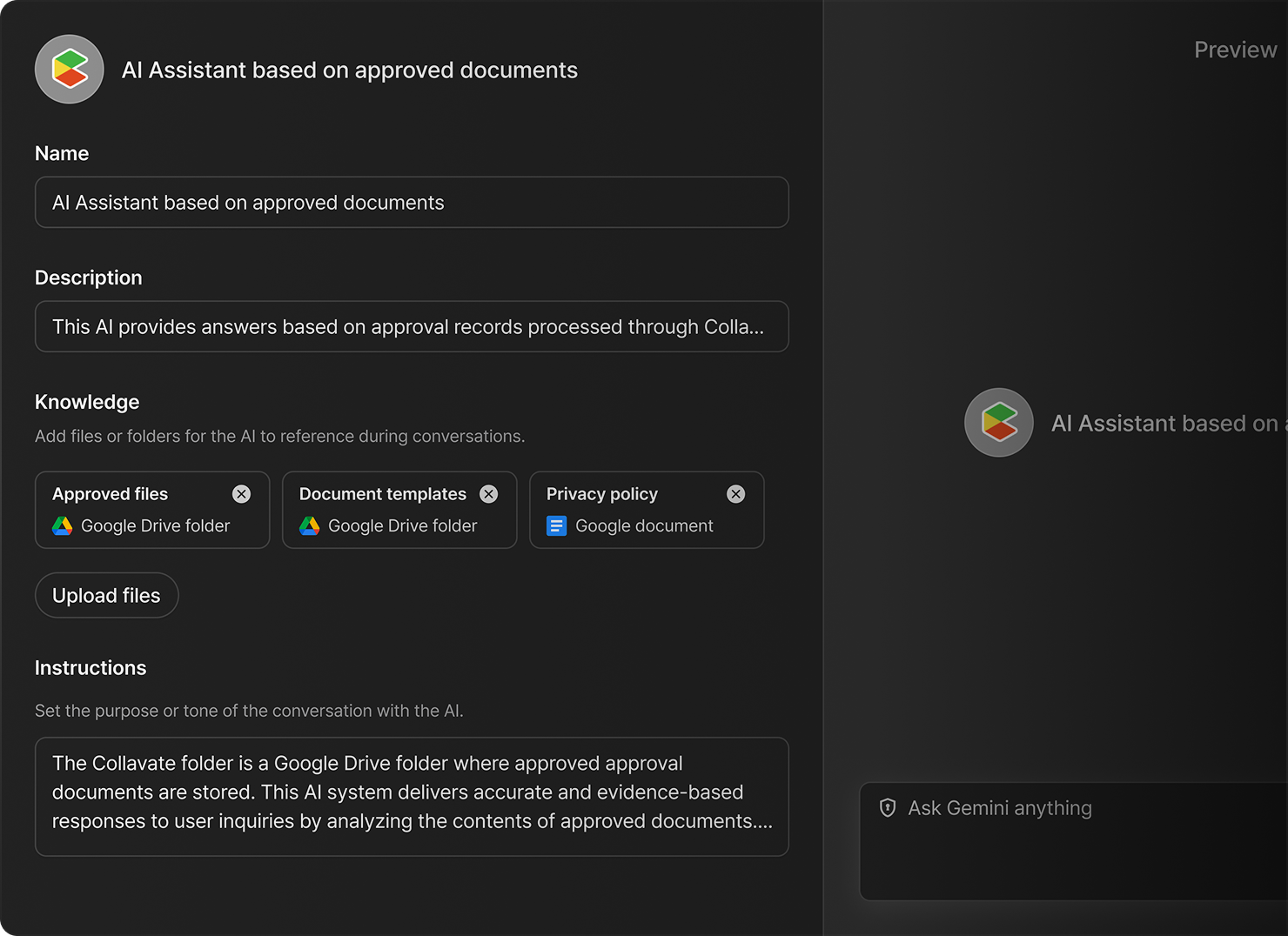Screen dimensions: 1288x936
Task: Click the Google Drive icon under Document templates
Action: (x=310, y=526)
